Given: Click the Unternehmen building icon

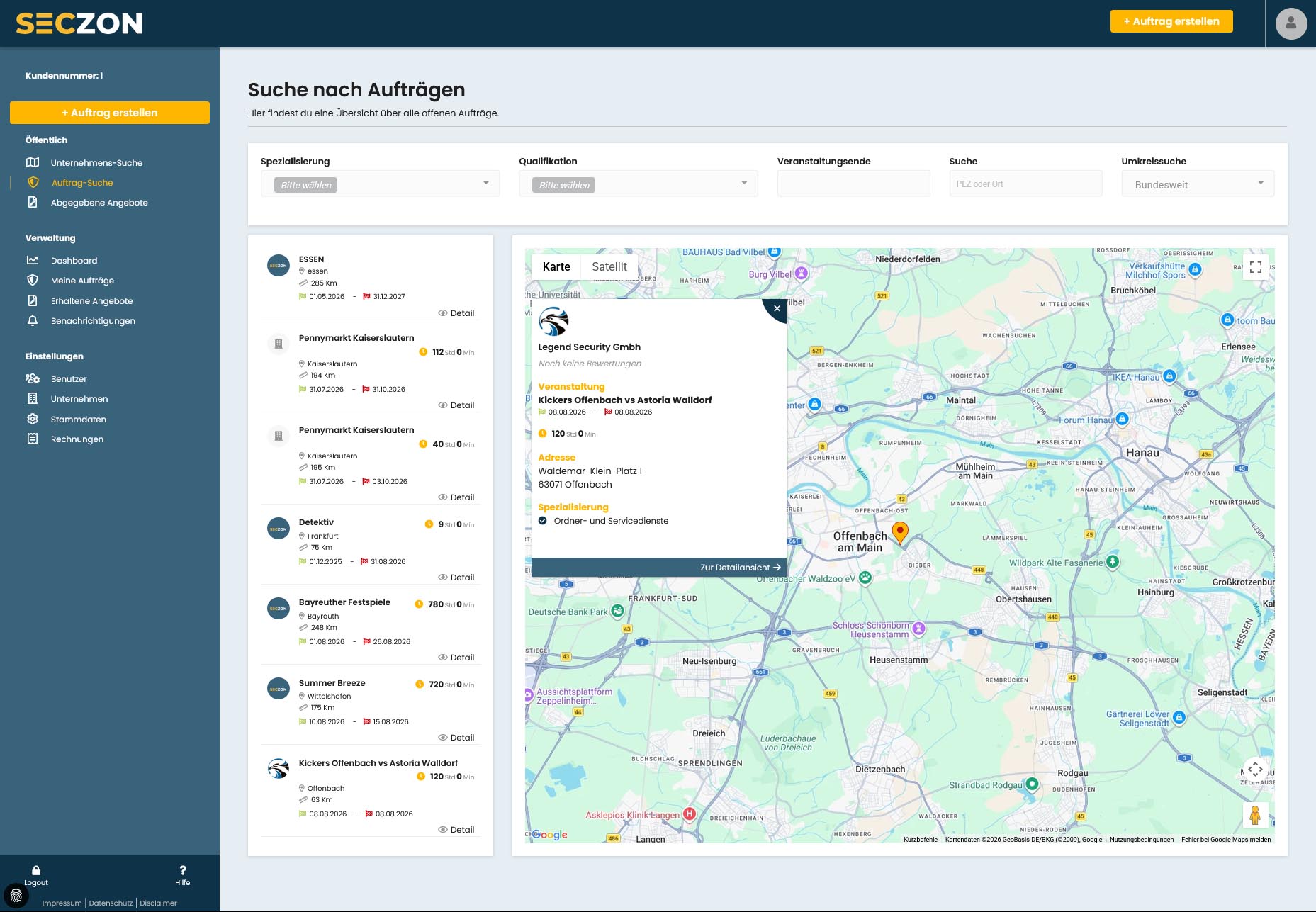Looking at the screenshot, I should pyautogui.click(x=33, y=398).
